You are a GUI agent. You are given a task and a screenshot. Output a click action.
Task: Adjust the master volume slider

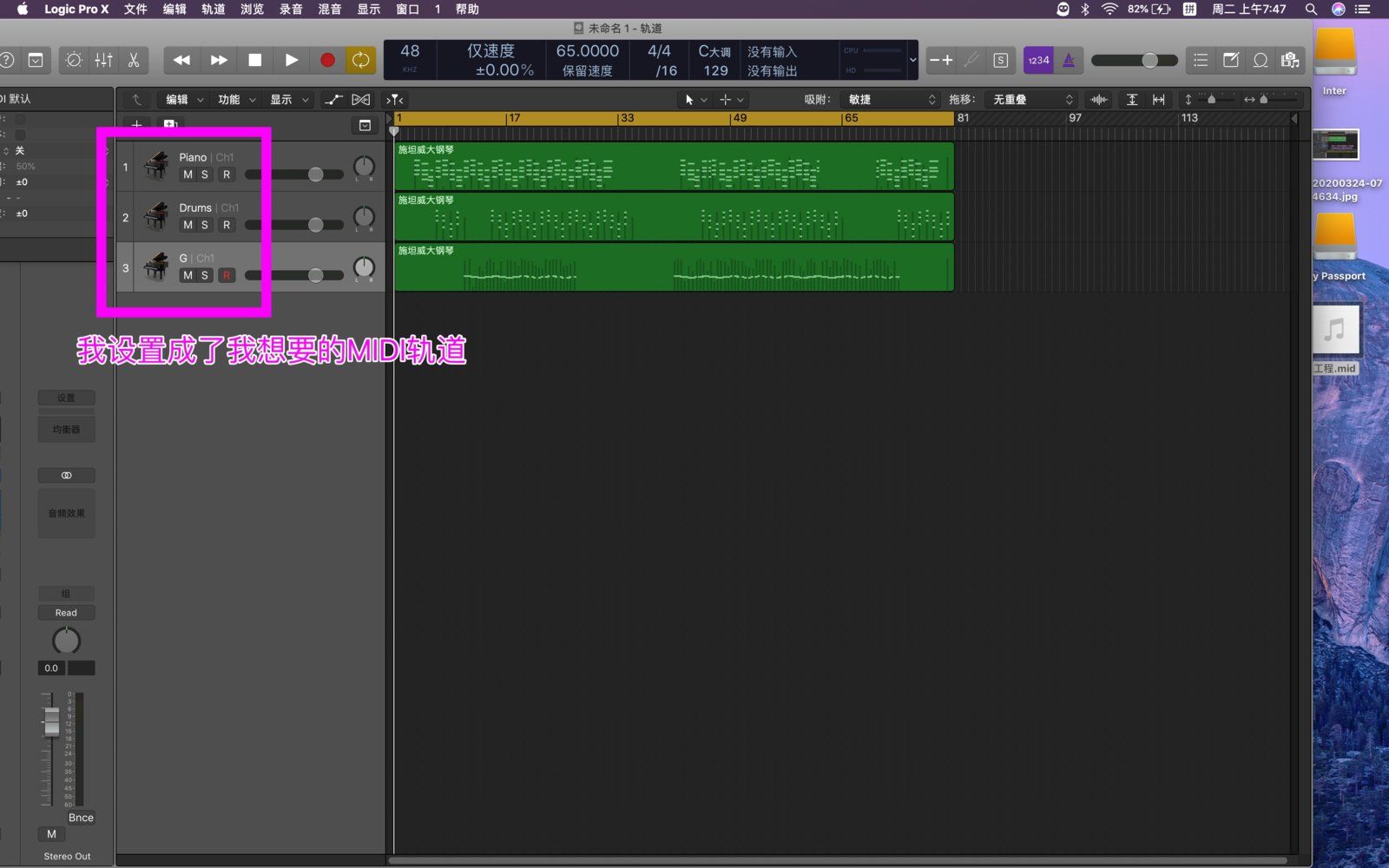(x=1135, y=60)
